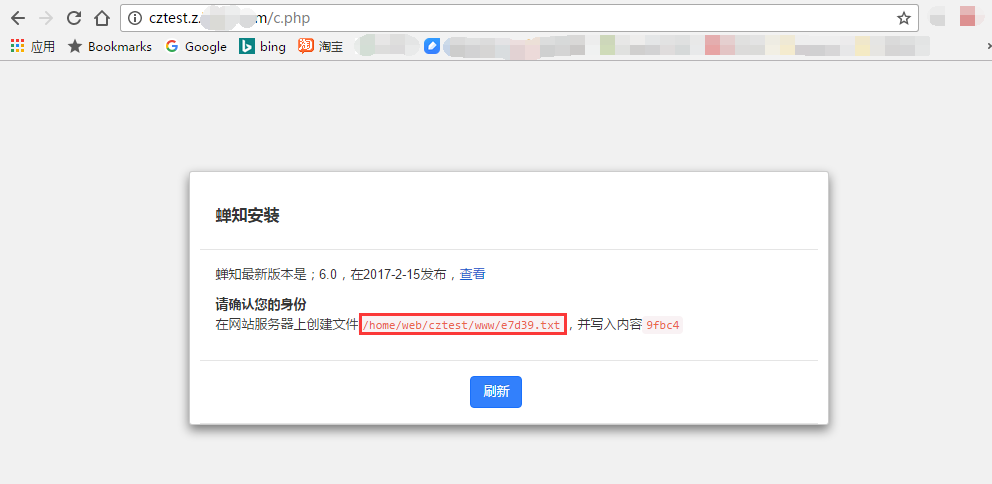Image resolution: width=992 pixels, height=484 pixels.
Task: Go back with the browser back arrow
Action: pyautogui.click(x=18, y=18)
